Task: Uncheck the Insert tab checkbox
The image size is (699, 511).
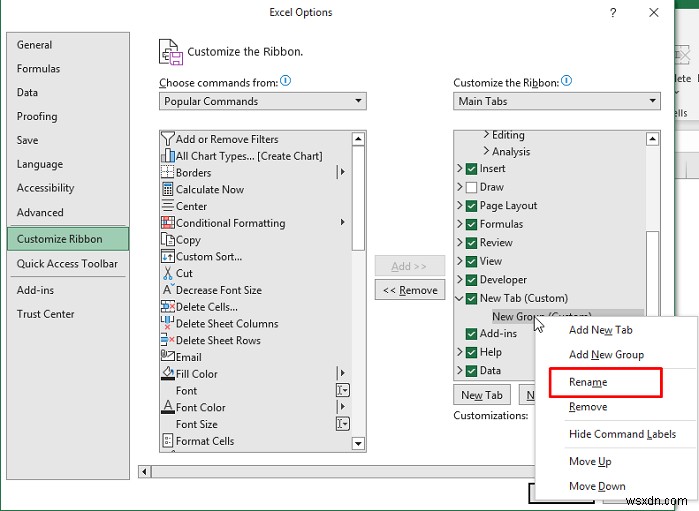Action: pyautogui.click(x=471, y=169)
